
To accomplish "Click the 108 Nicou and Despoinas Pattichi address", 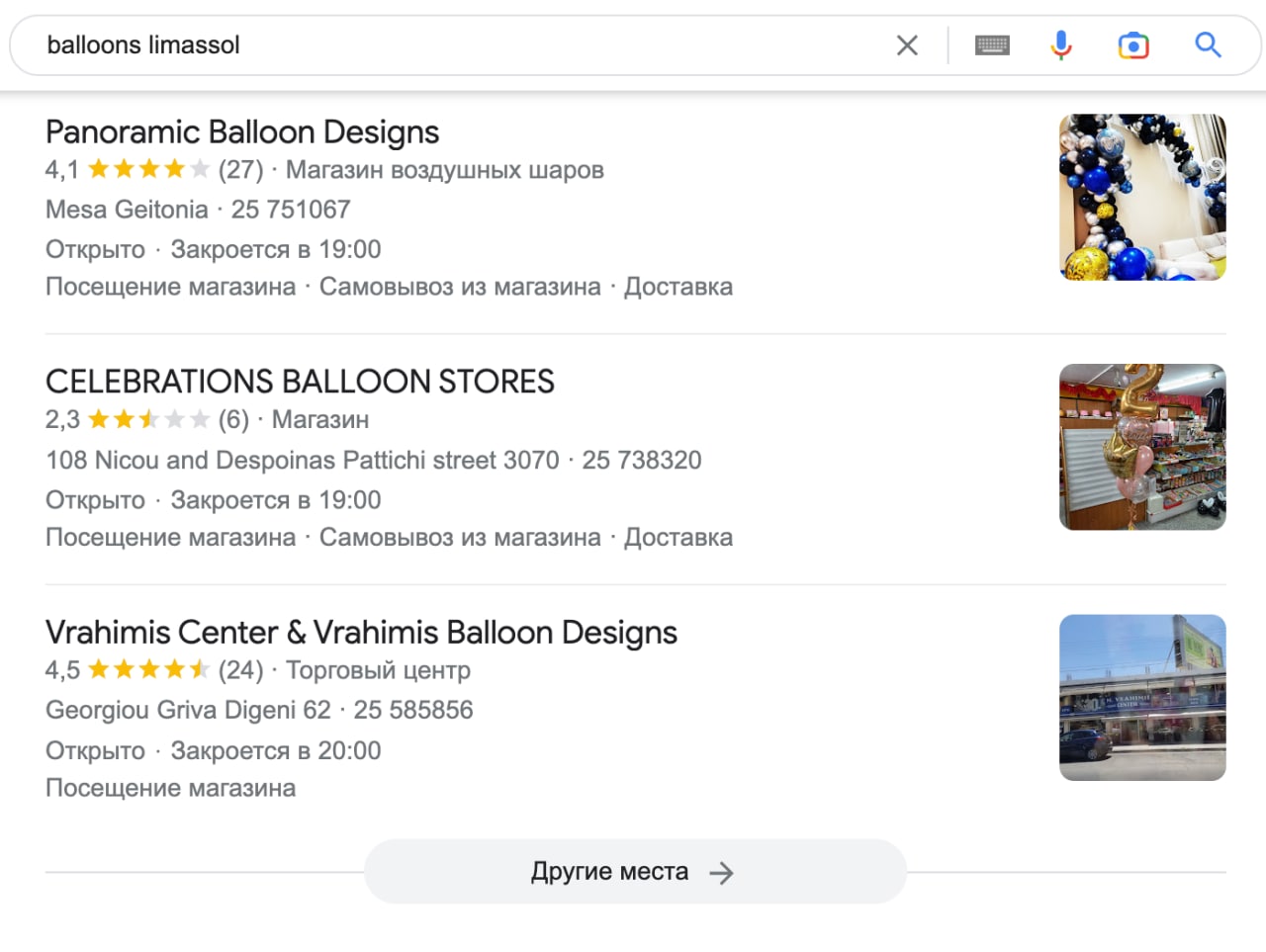I will [302, 461].
